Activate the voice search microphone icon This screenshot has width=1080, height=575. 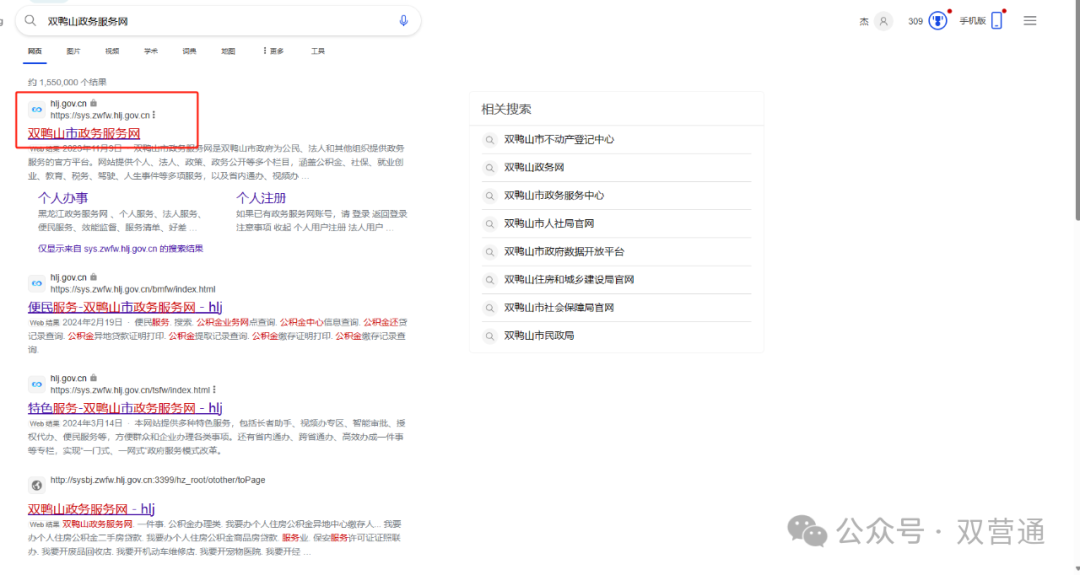[404, 21]
